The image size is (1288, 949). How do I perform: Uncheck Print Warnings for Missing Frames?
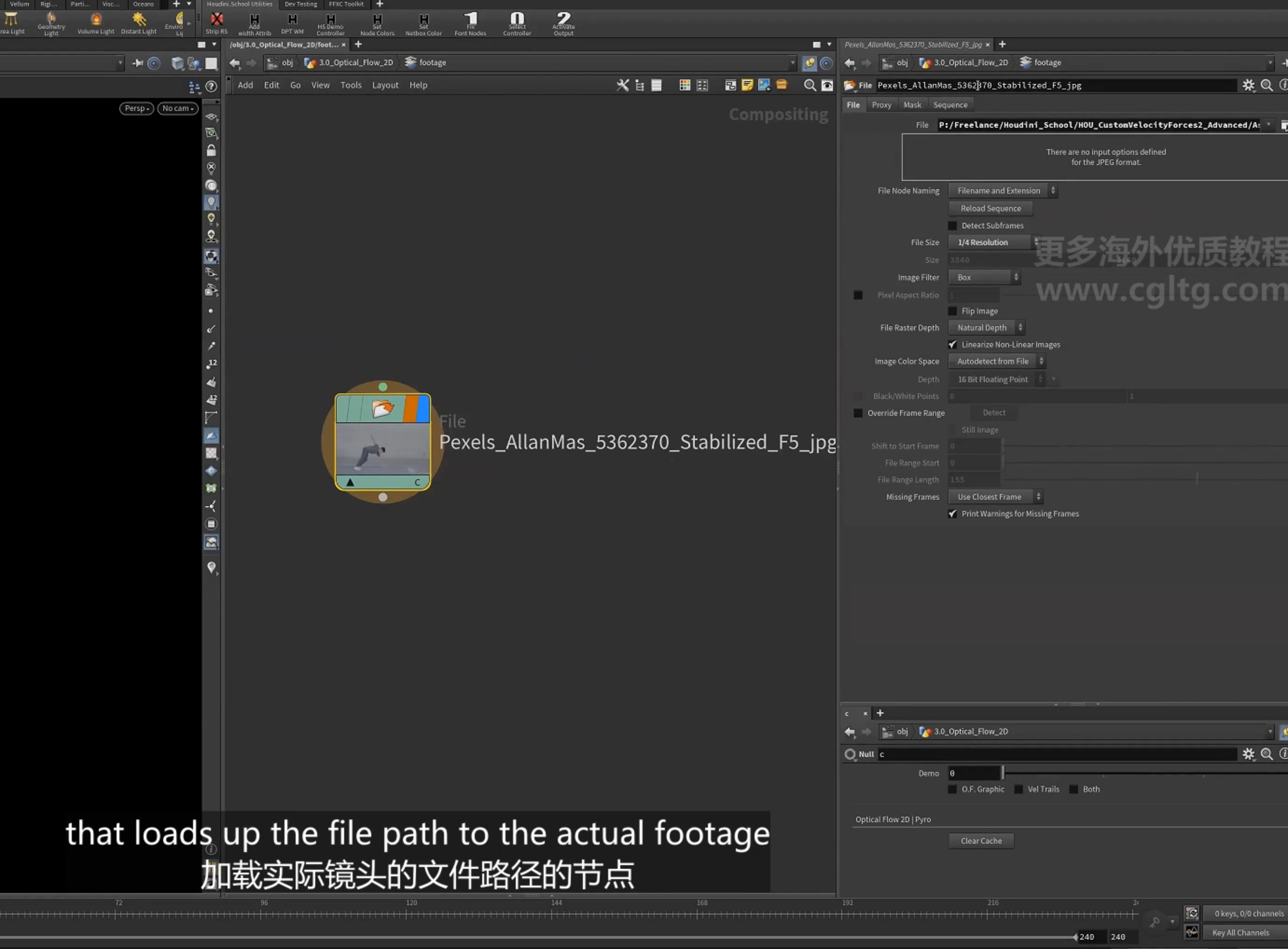coord(952,514)
